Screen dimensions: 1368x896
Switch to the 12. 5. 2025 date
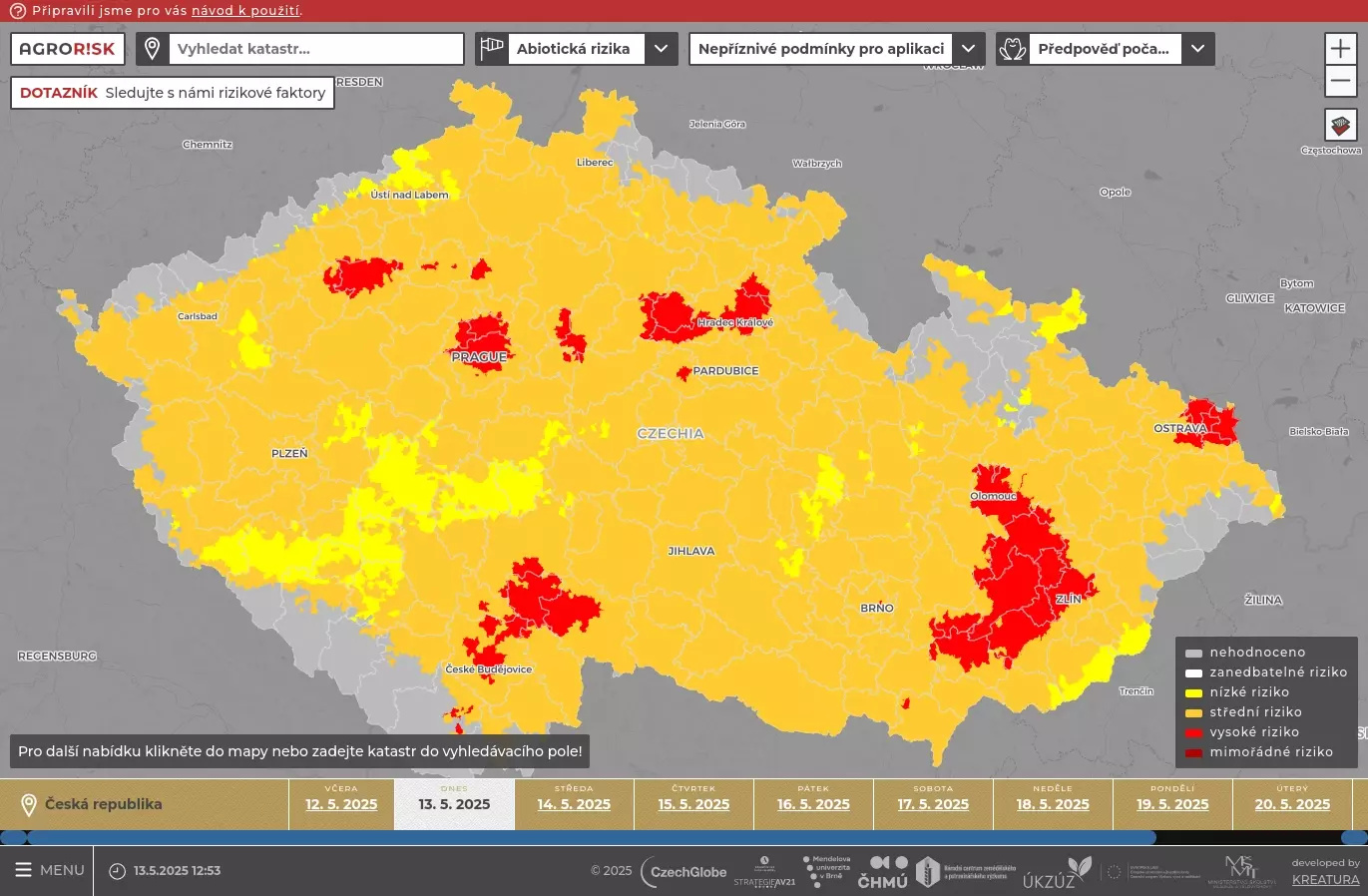pos(341,804)
